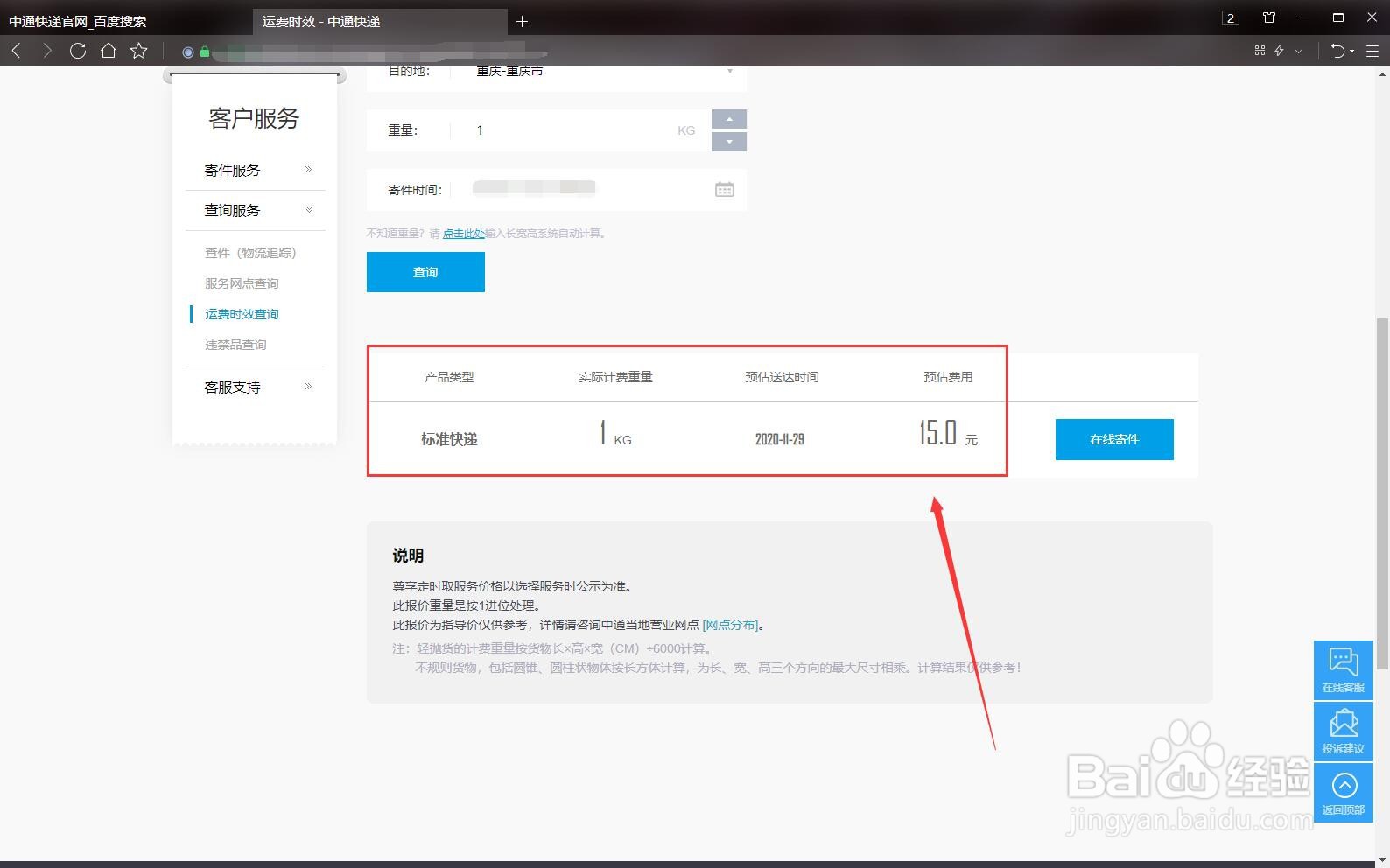Image resolution: width=1390 pixels, height=868 pixels.
Task: Click the lightning speed-mode icon
Action: pos(1280,51)
